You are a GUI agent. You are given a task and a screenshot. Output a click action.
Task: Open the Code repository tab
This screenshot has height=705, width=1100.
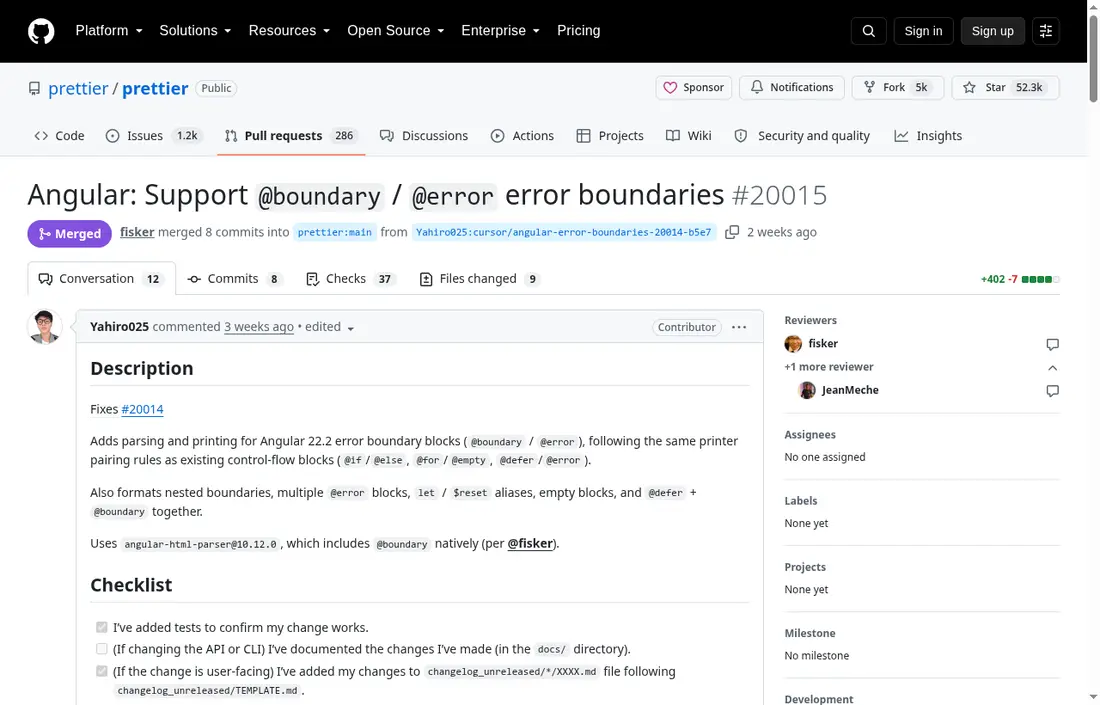60,136
